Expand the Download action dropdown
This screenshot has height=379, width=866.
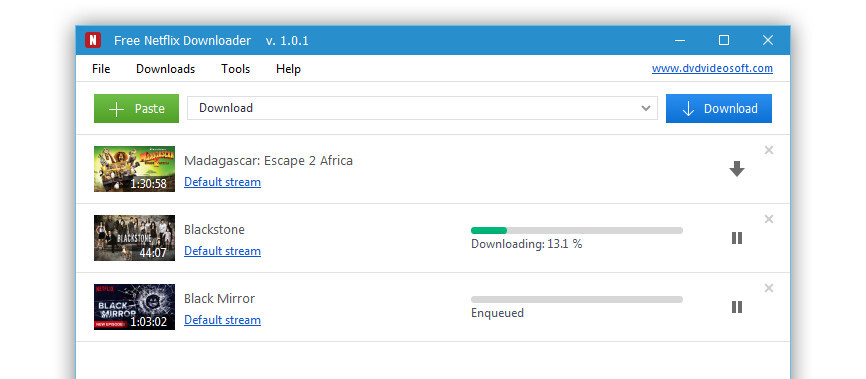pyautogui.click(x=646, y=108)
